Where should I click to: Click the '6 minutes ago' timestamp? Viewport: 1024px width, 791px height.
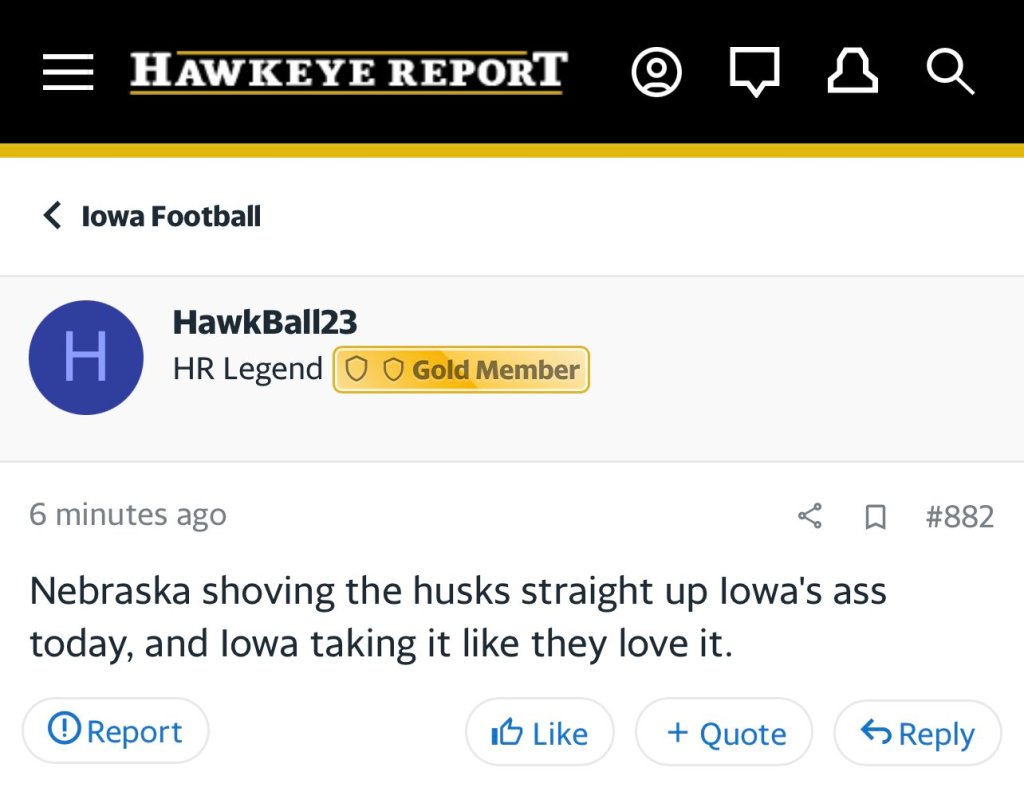[x=128, y=515]
